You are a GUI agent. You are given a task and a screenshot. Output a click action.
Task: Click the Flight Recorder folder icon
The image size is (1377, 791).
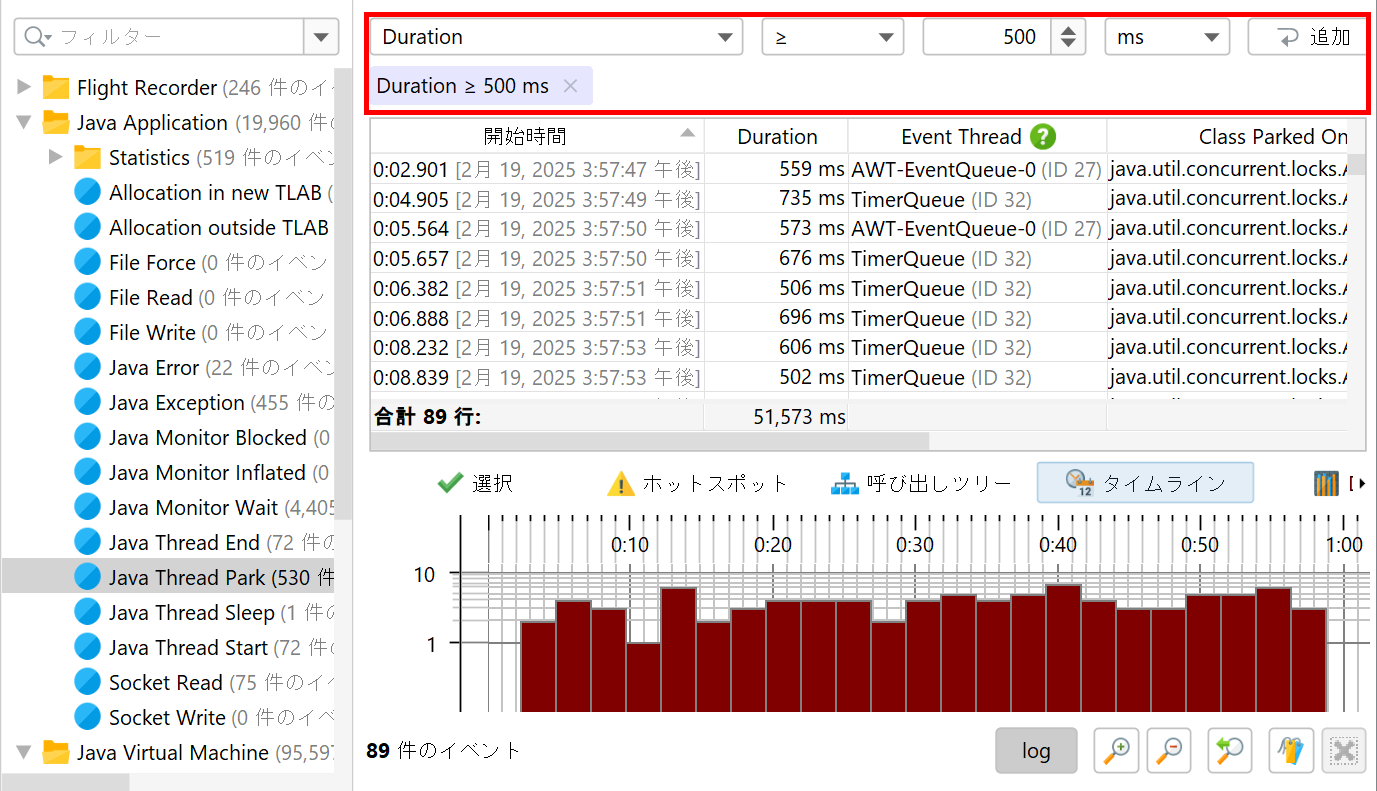pyautogui.click(x=56, y=88)
